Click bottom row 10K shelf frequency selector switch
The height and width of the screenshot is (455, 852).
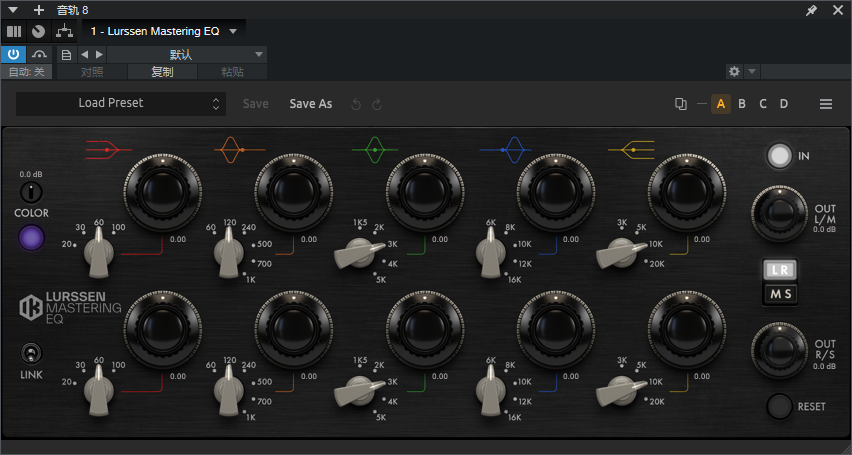coord(622,391)
